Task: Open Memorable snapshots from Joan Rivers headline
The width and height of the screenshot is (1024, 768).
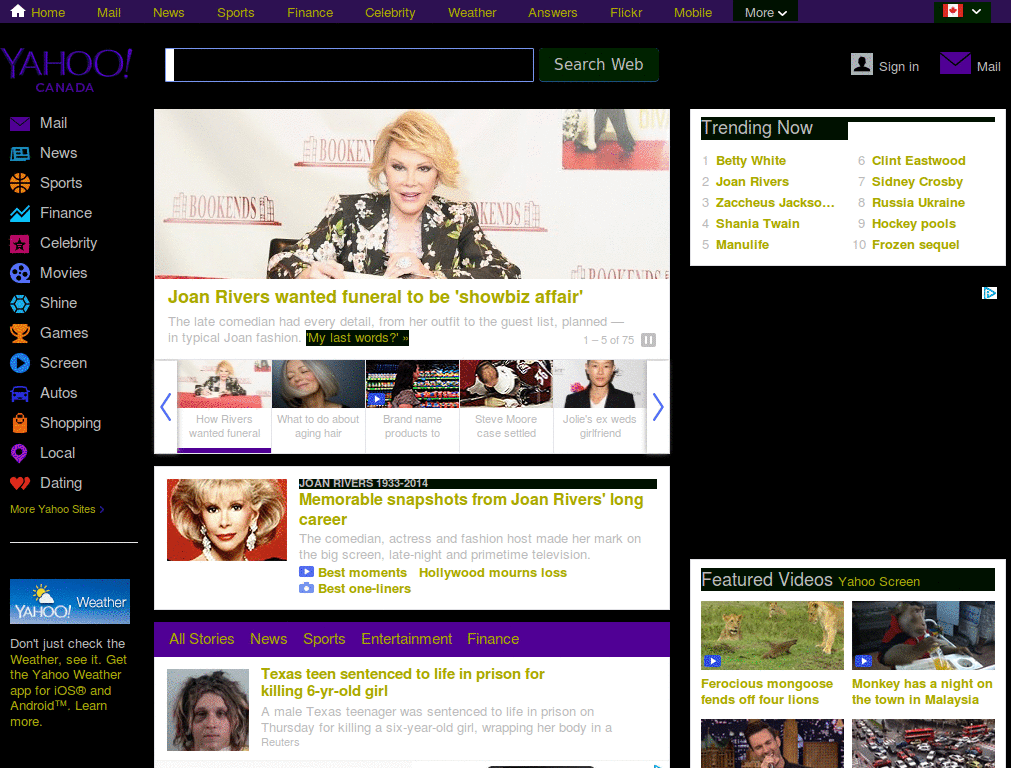Action: (x=471, y=509)
